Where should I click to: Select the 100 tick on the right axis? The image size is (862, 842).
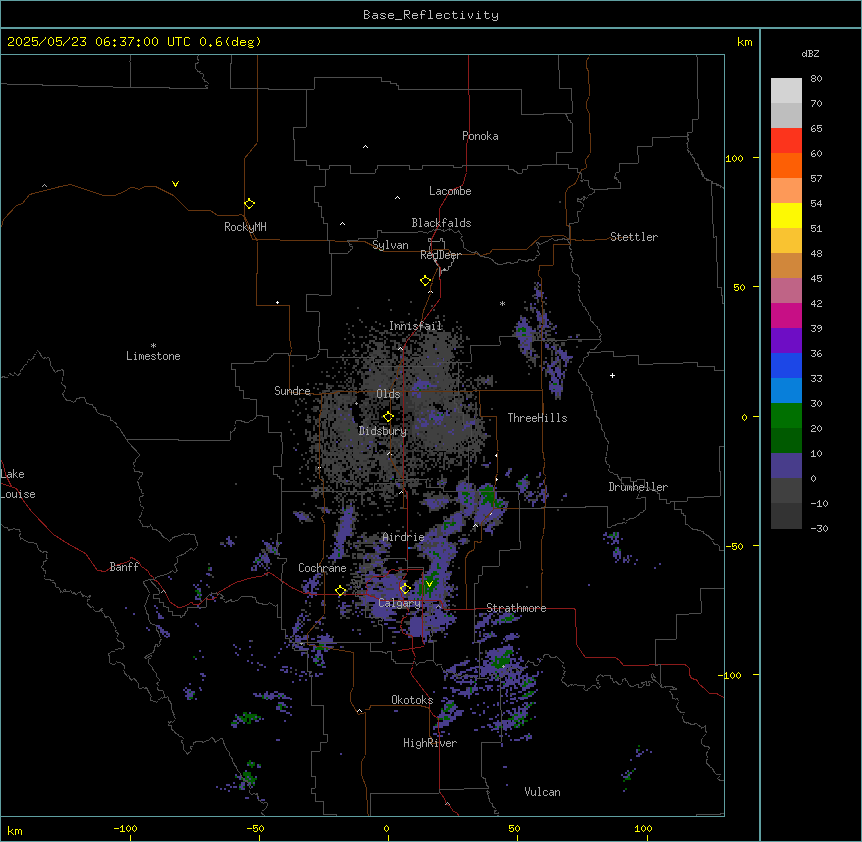(x=734, y=158)
